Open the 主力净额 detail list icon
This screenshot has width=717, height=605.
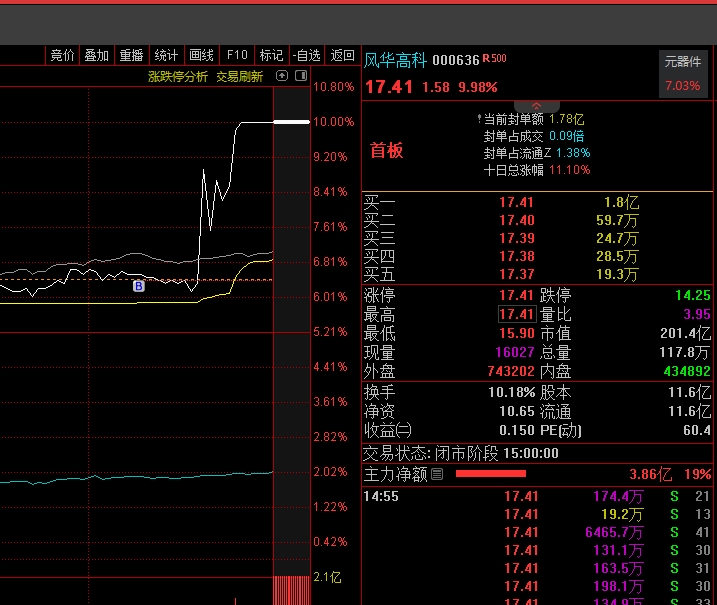click(437, 475)
